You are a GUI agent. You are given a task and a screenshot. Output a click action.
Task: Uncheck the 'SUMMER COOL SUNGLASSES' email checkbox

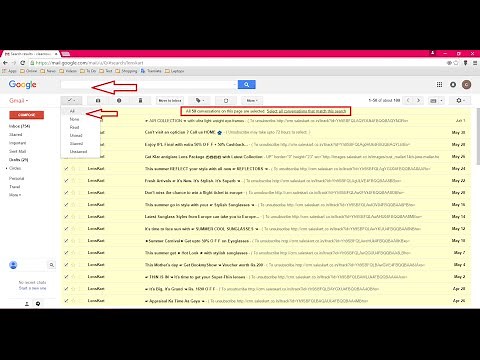point(66,229)
